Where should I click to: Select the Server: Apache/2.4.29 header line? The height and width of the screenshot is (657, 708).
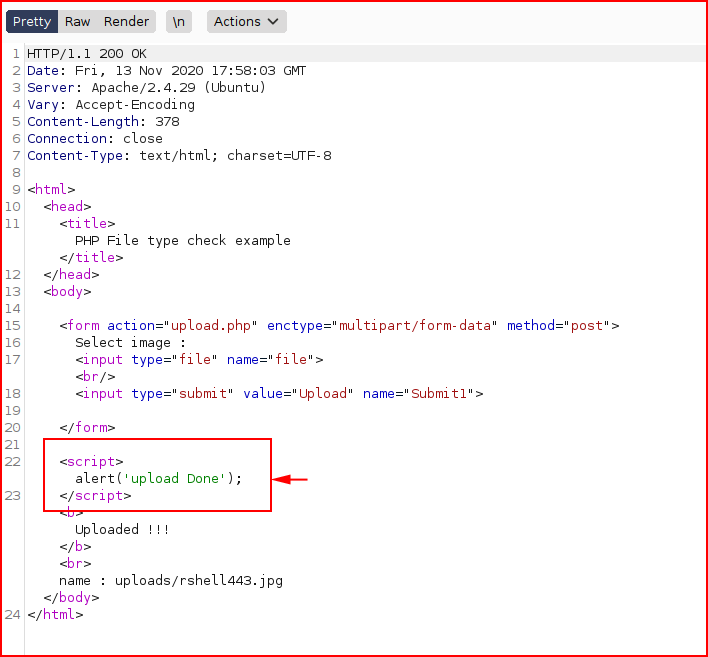pyautogui.click(x=146, y=88)
